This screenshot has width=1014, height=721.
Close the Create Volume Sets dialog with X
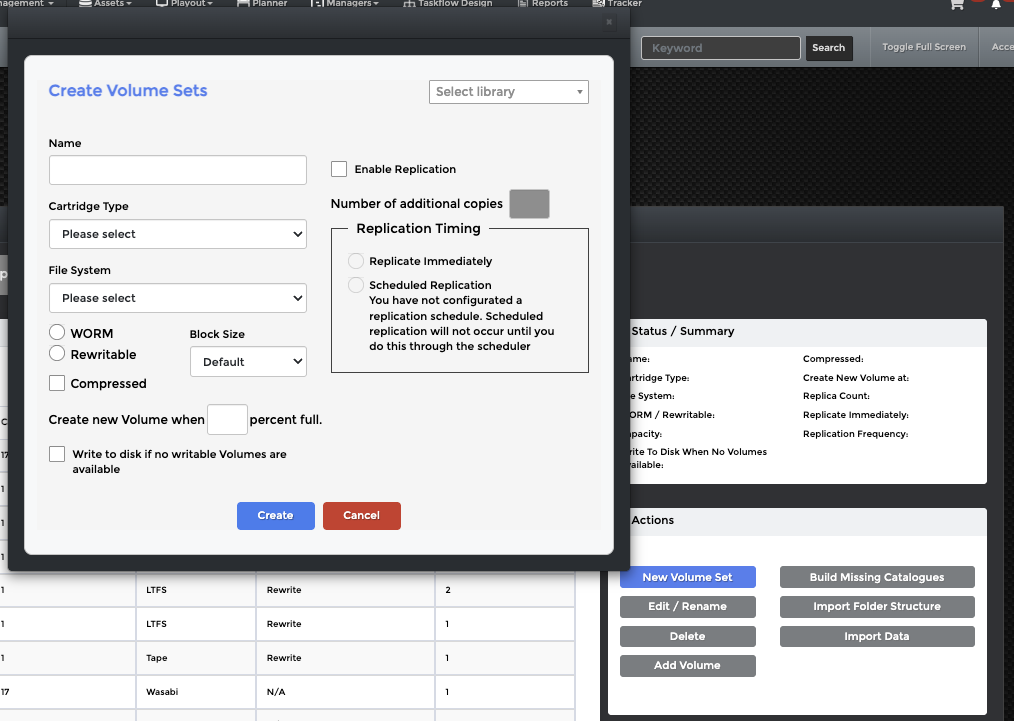[x=609, y=22]
